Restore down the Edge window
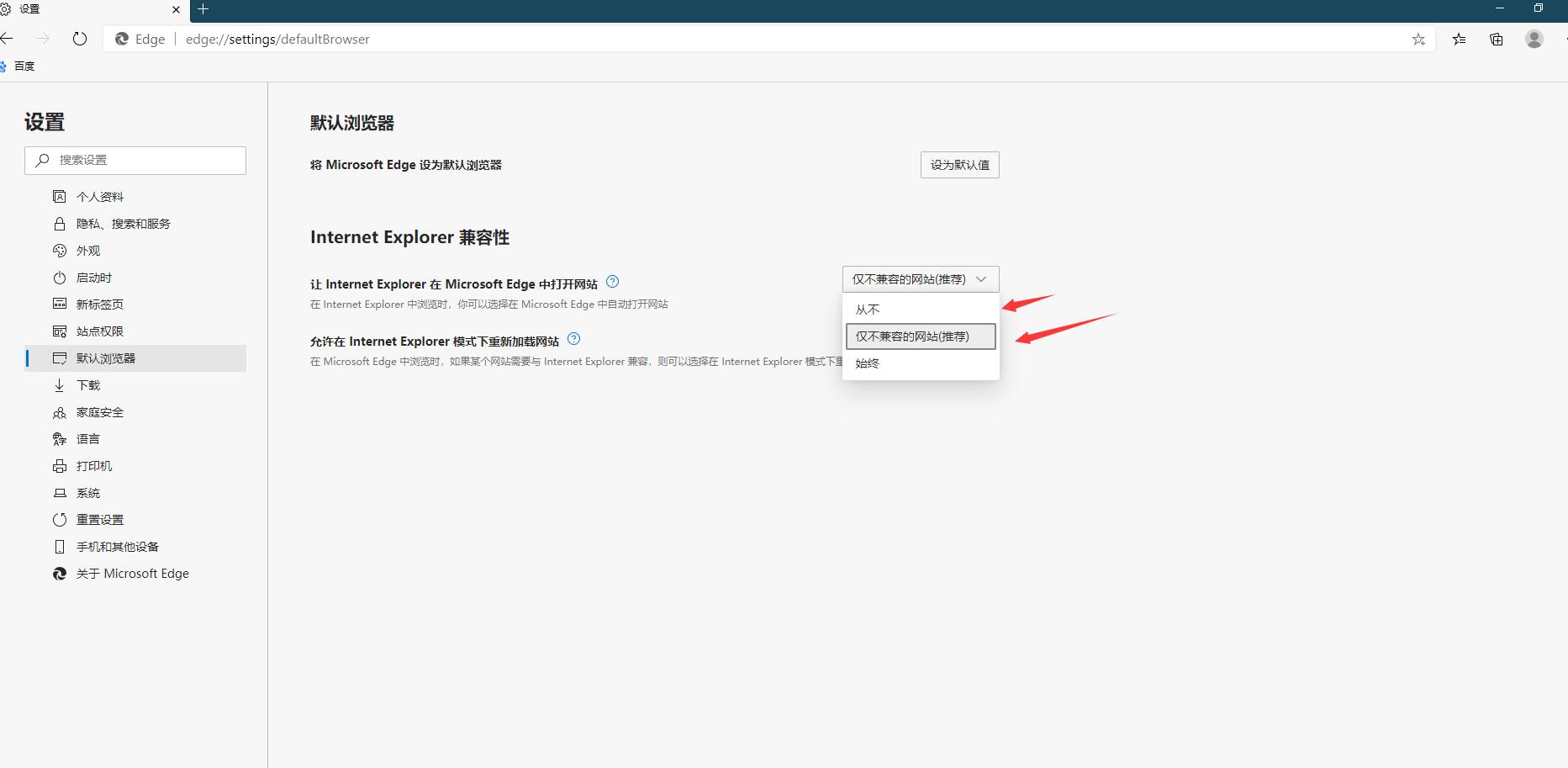 tap(1538, 8)
